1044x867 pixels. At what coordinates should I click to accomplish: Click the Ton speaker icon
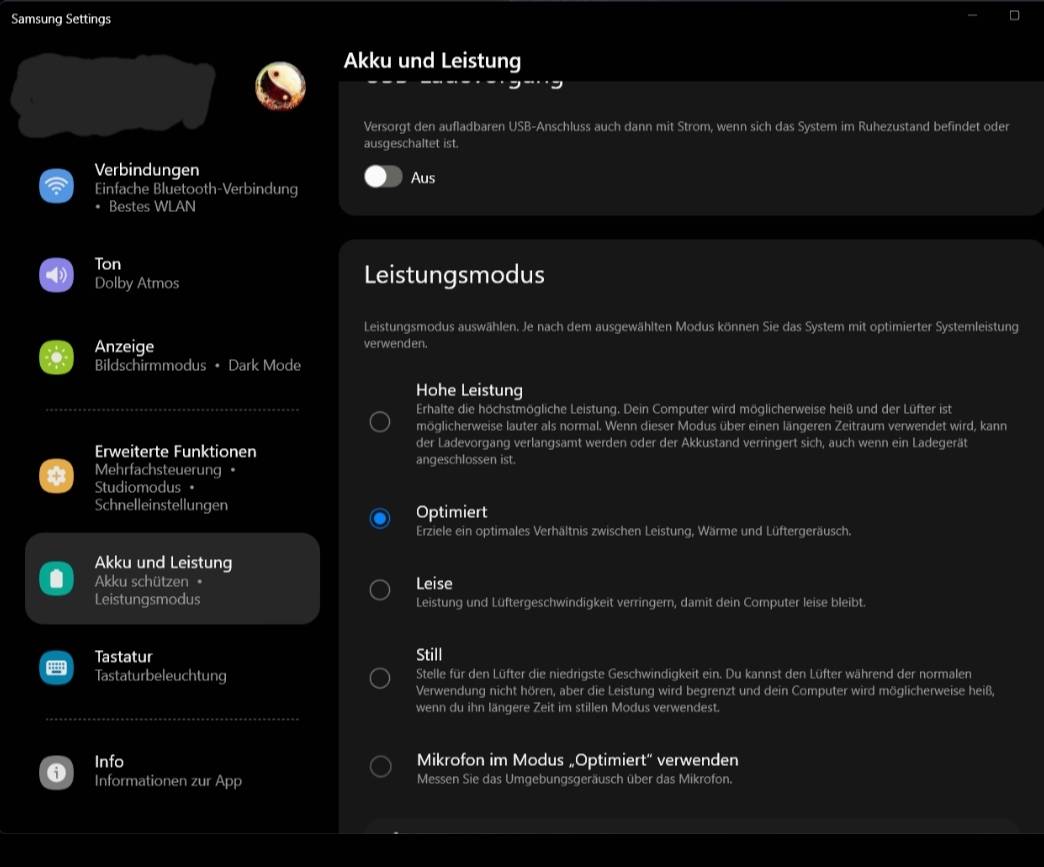click(56, 274)
